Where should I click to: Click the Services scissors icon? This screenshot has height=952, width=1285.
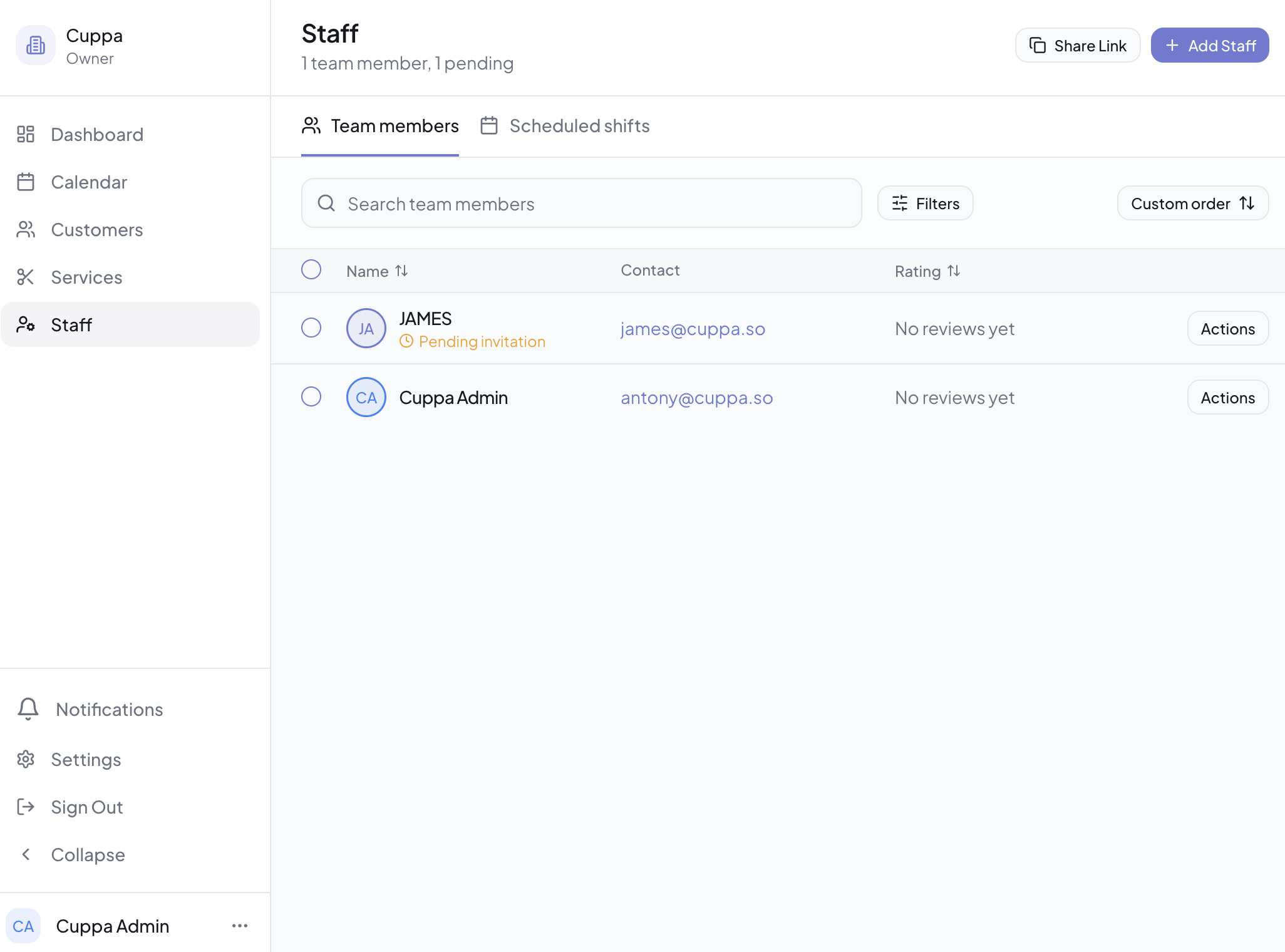point(26,277)
